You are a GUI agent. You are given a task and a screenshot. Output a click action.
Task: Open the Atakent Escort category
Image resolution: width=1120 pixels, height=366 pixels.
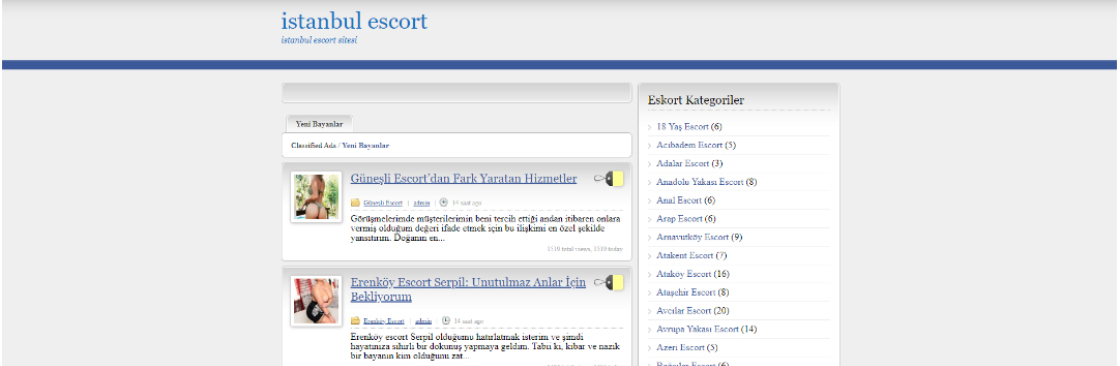685,256
